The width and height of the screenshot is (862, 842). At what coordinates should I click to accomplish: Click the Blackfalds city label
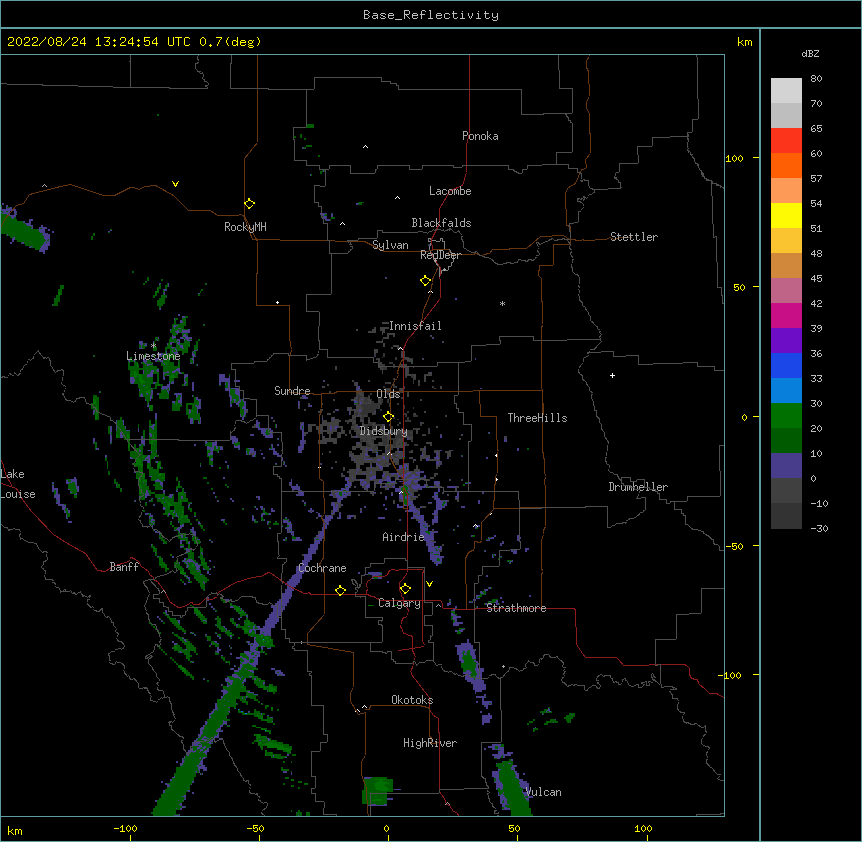(x=441, y=223)
